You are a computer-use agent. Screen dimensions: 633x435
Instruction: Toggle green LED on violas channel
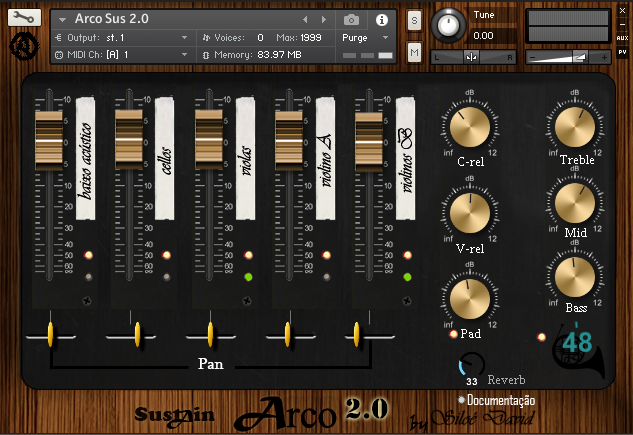tap(248, 277)
